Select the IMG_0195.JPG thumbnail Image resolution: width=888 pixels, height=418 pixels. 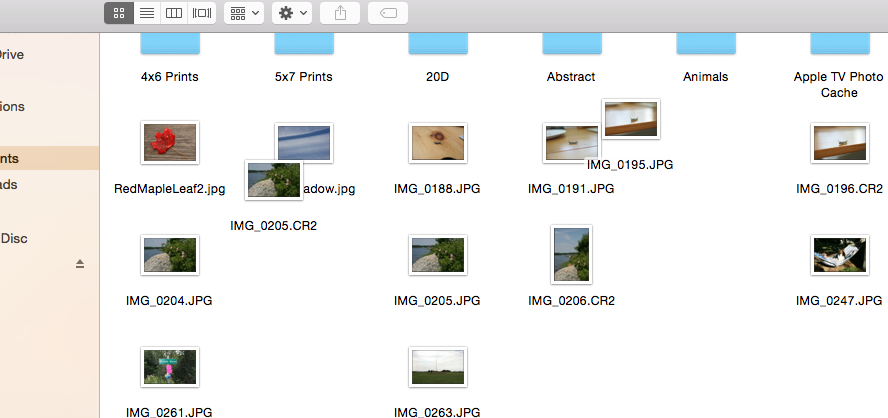pos(631,119)
